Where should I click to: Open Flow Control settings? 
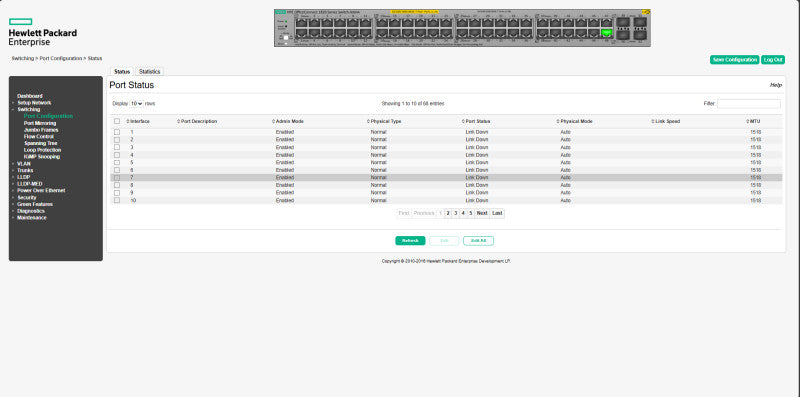tap(39, 137)
